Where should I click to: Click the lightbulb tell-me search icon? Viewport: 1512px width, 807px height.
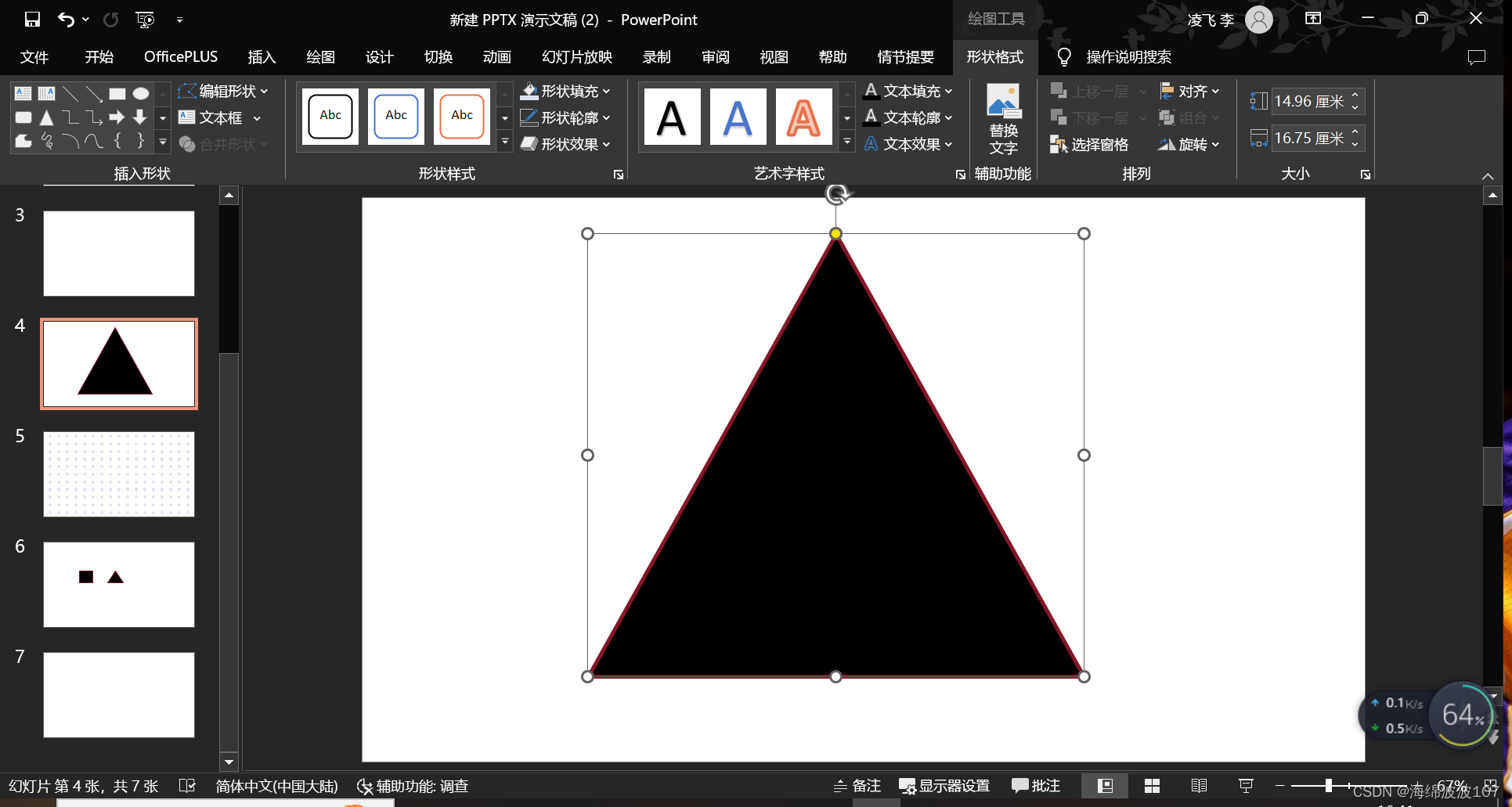tap(1064, 57)
